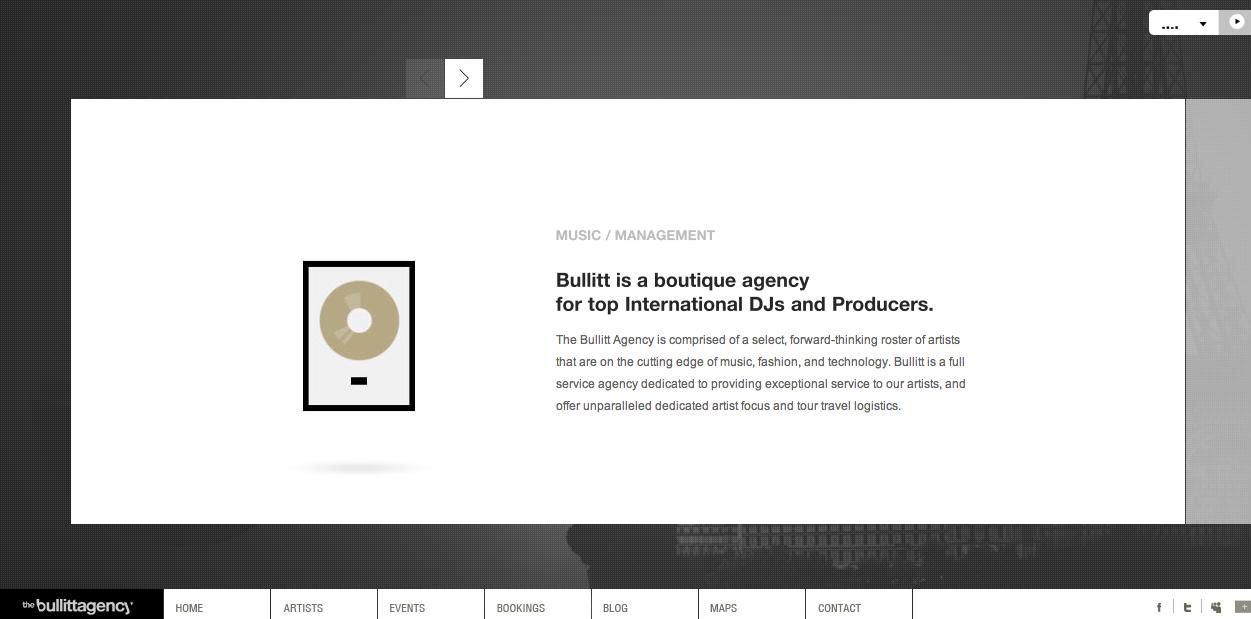This screenshot has width=1251, height=619.
Task: Open the Maps page
Action: [x=723, y=608]
